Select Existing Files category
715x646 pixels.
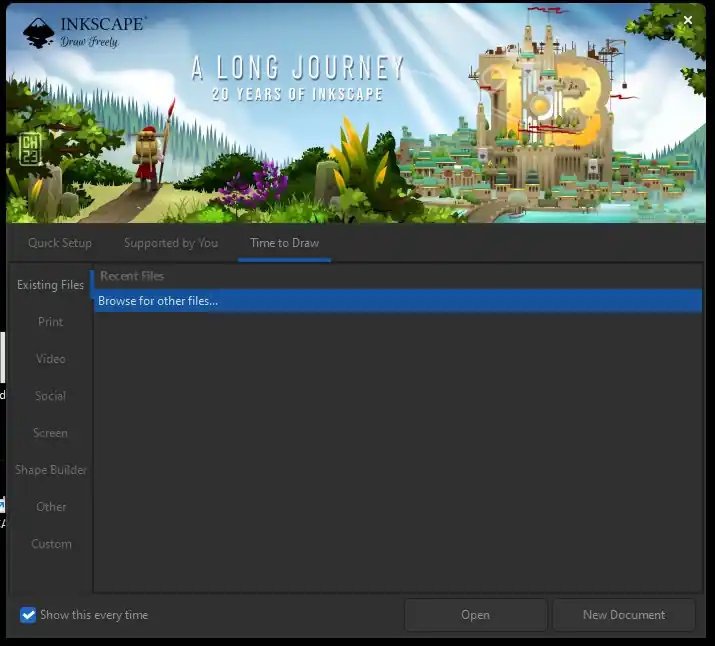pos(50,285)
